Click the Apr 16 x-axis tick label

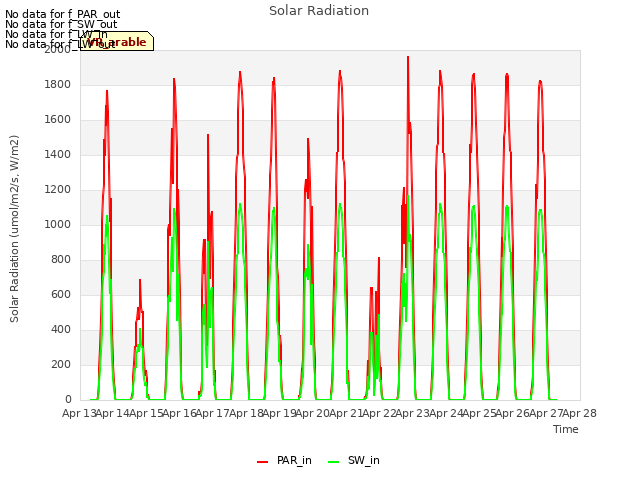[180, 413]
